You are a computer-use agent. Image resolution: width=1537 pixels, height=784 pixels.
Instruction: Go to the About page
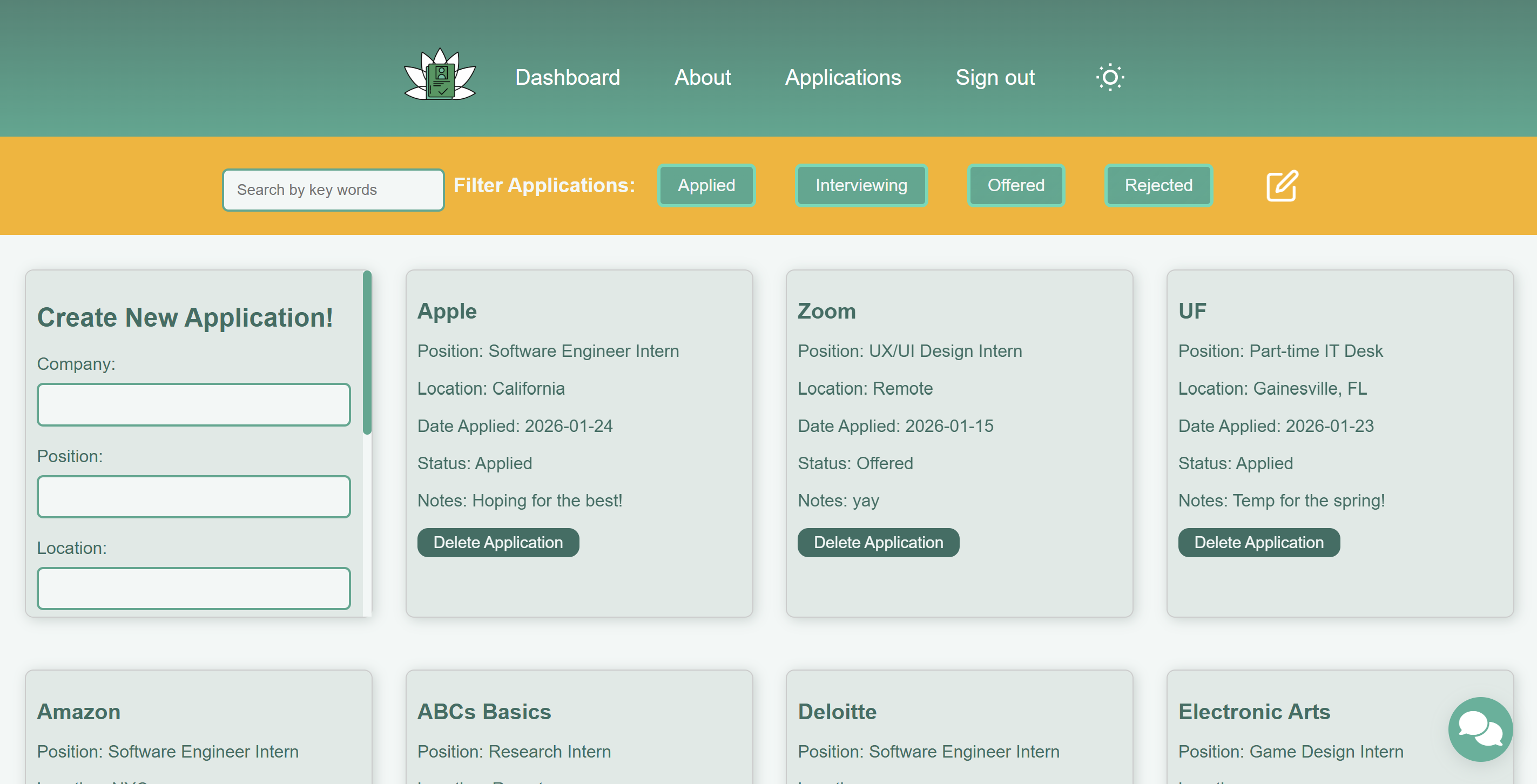point(702,78)
